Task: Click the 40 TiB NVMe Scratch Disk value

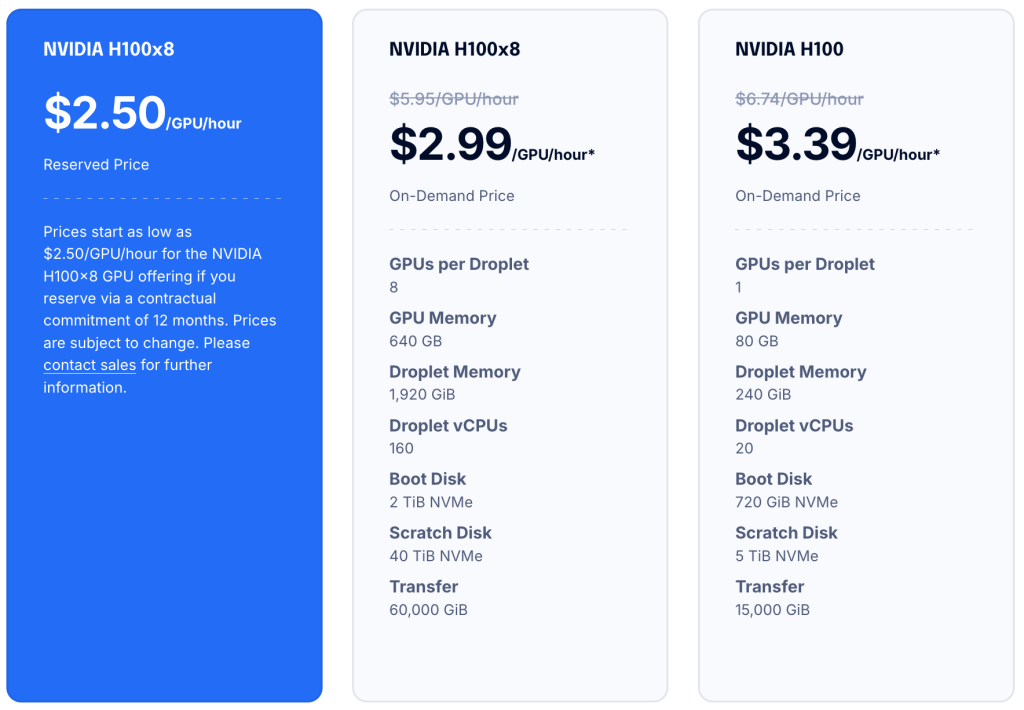Action: 436,556
